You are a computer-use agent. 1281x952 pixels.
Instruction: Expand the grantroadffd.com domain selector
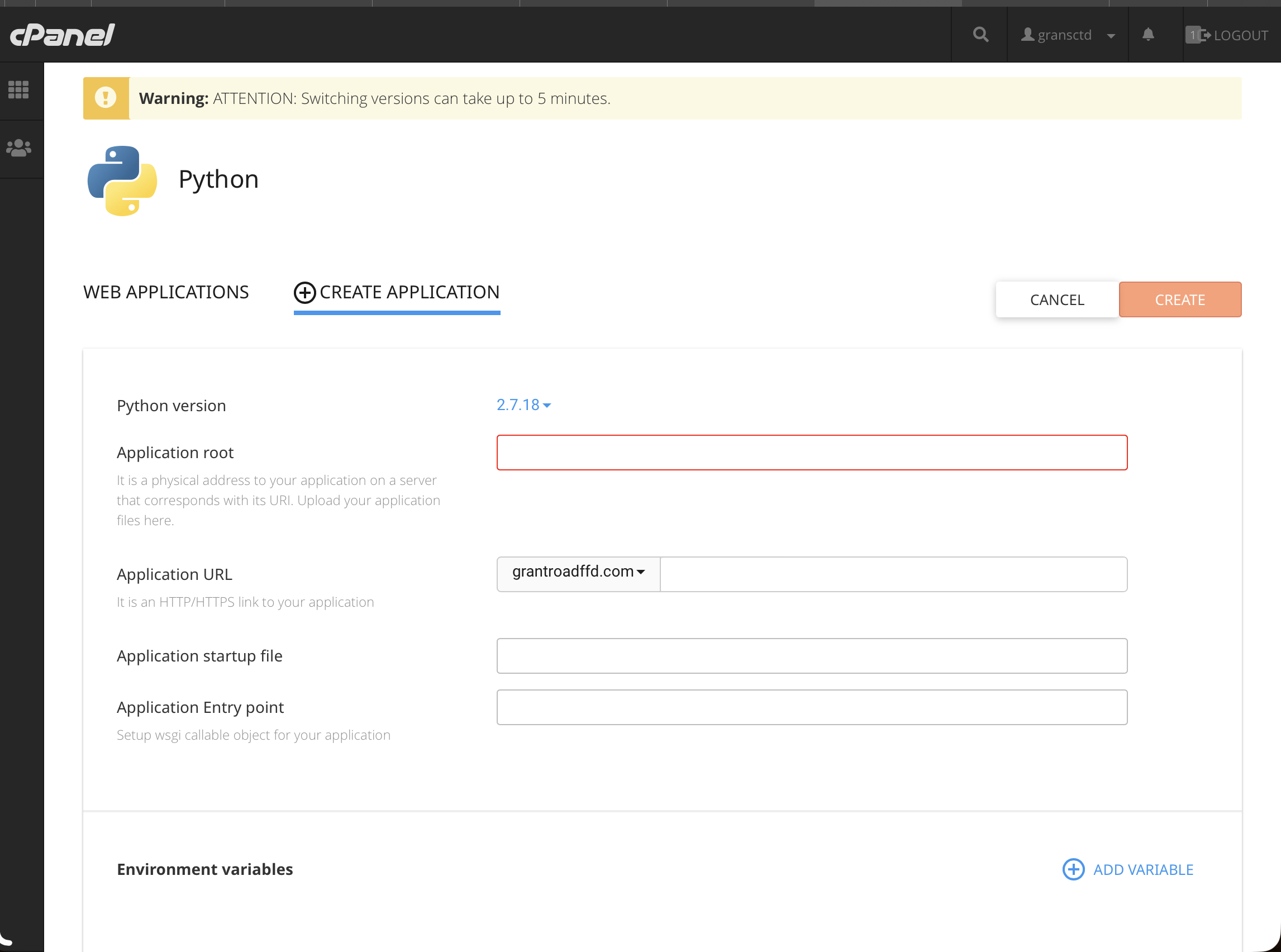point(578,572)
